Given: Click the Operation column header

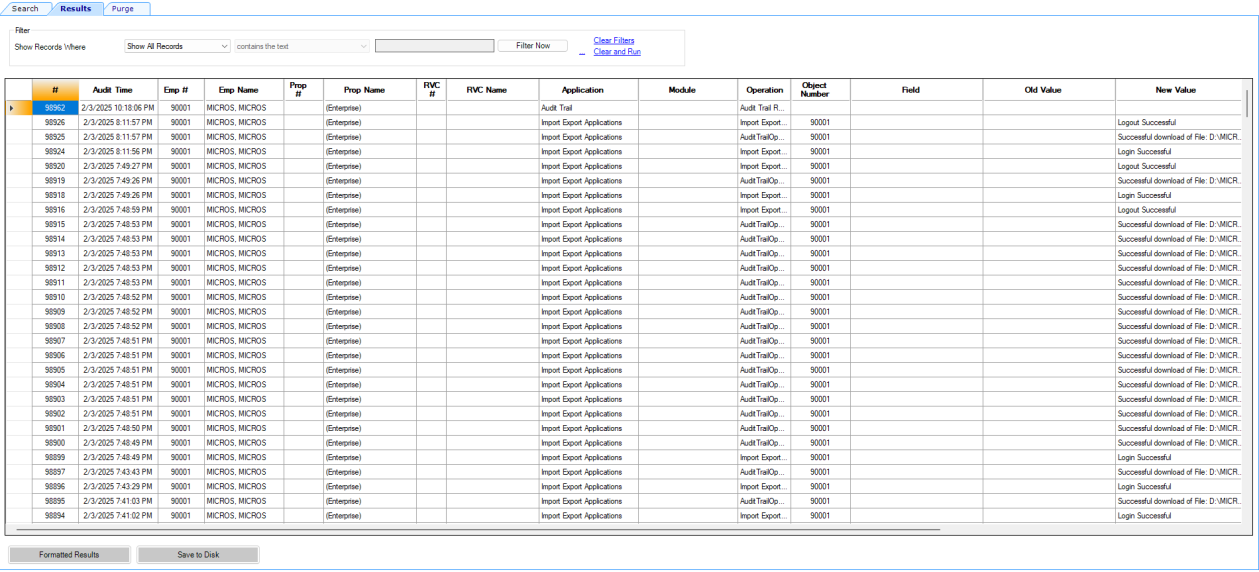Looking at the screenshot, I should pos(764,90).
